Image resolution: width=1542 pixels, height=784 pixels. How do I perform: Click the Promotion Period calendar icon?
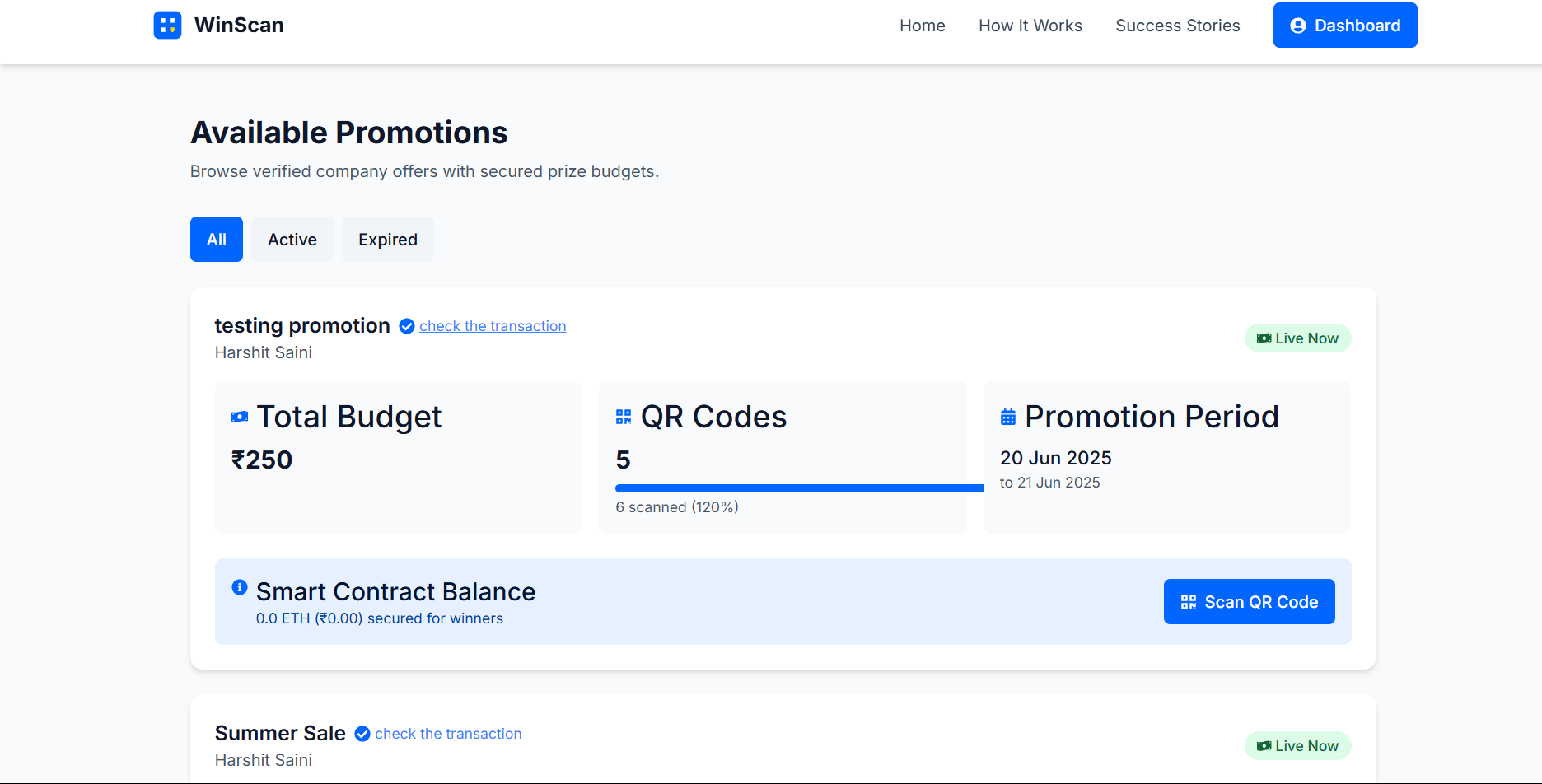[1008, 417]
